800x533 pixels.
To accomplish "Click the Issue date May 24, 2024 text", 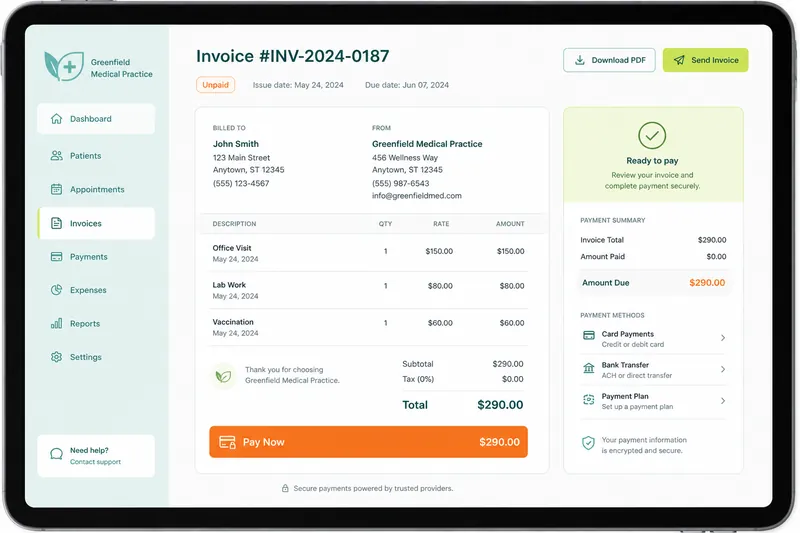I will click(x=298, y=85).
